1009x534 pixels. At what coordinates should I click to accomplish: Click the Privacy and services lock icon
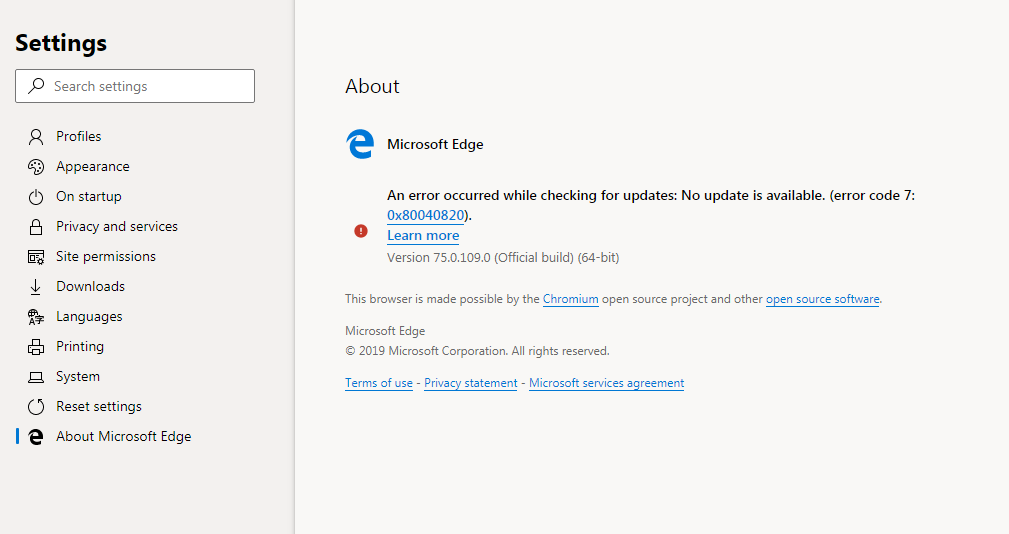(x=36, y=226)
